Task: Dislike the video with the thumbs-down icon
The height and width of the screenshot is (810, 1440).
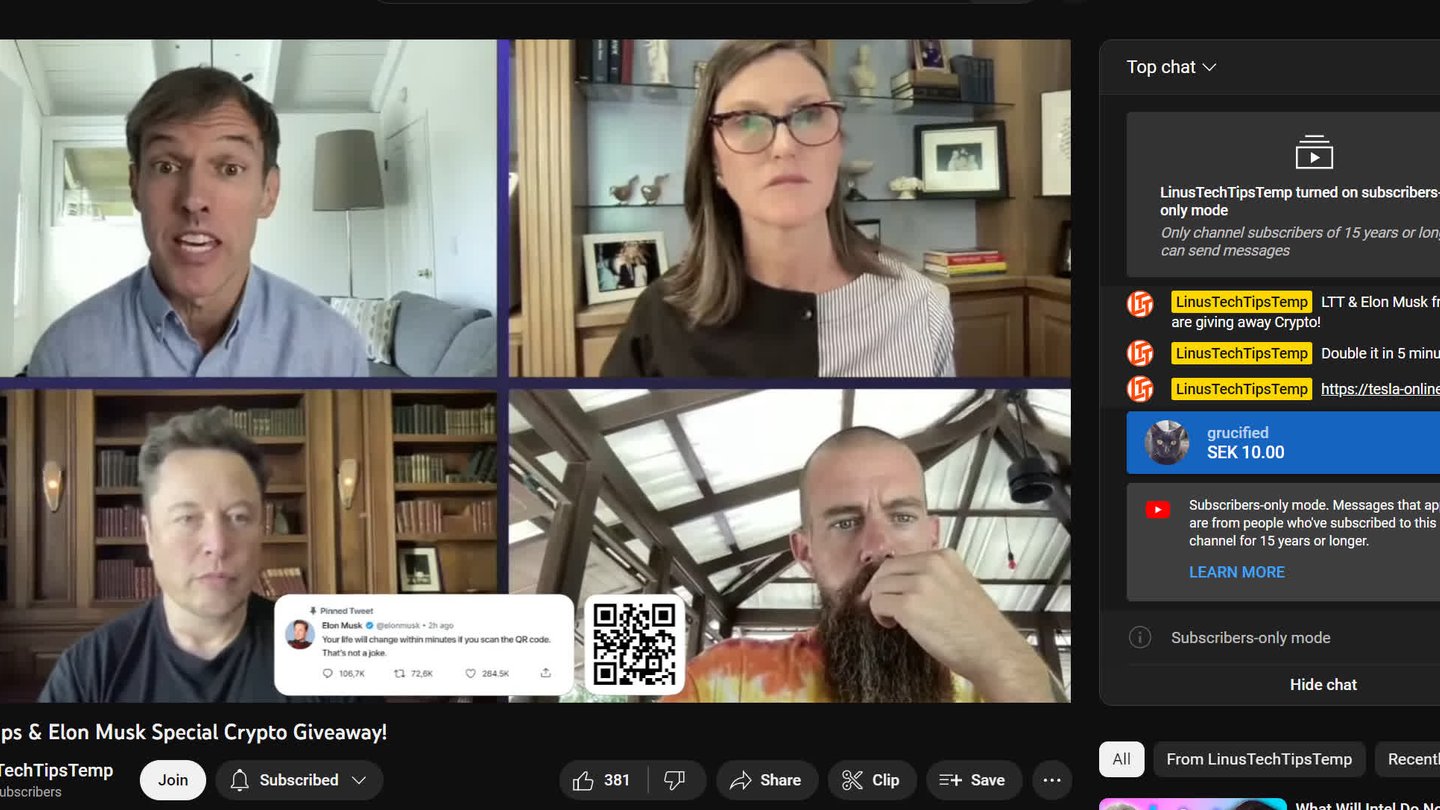Action: (676, 780)
